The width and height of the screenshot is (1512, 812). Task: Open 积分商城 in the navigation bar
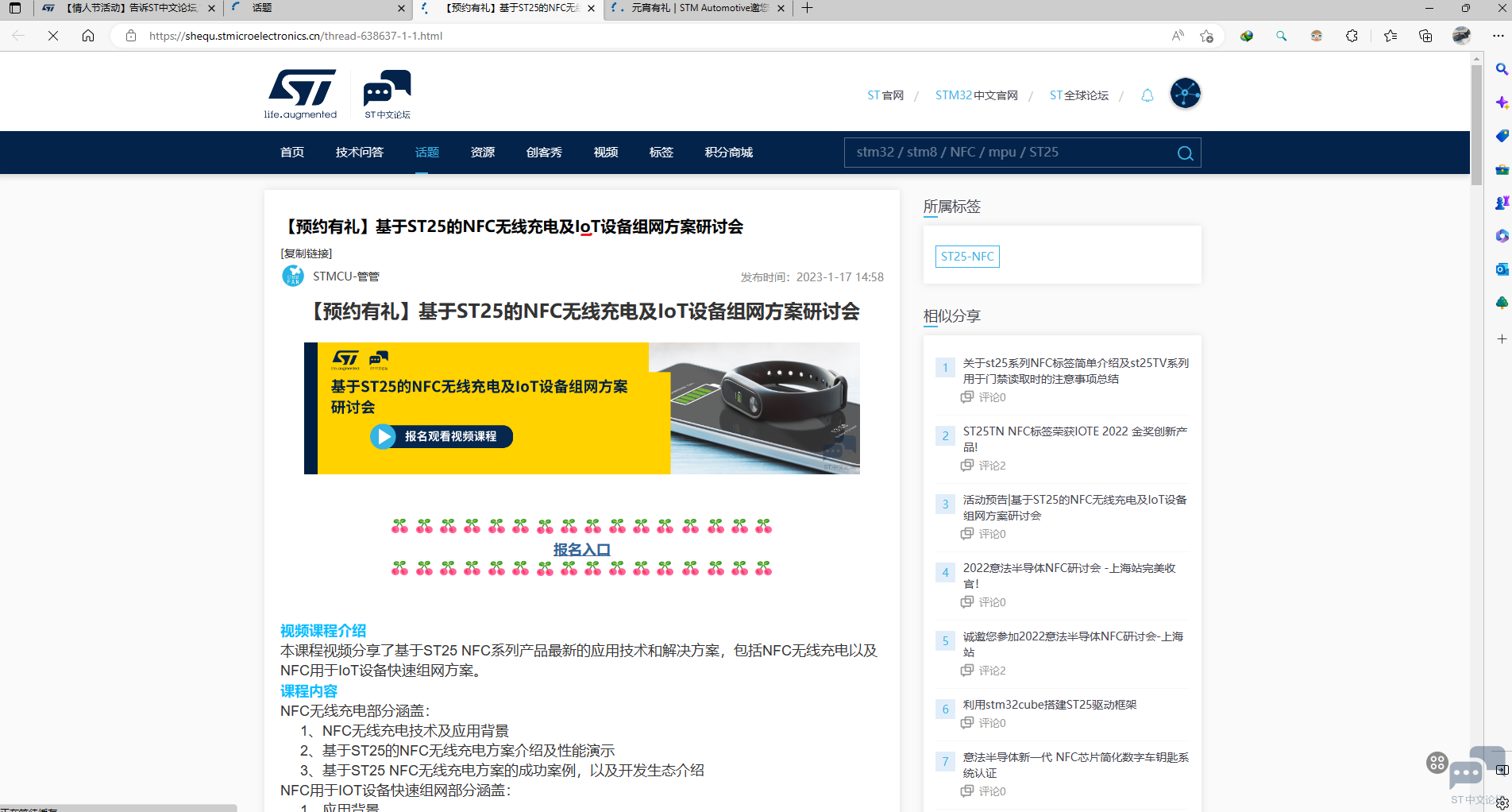click(729, 153)
